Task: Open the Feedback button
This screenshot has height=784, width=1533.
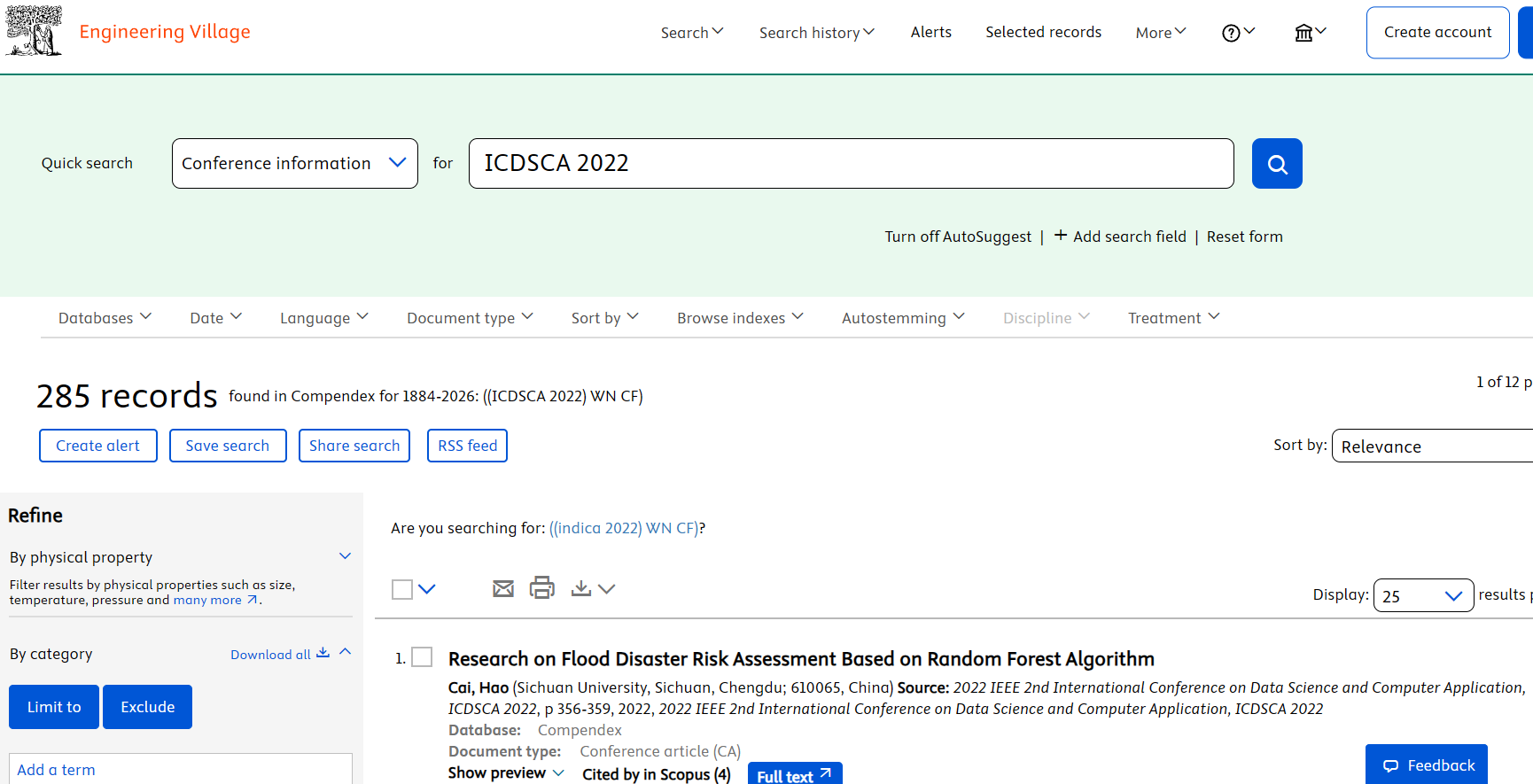Action: [1427, 765]
